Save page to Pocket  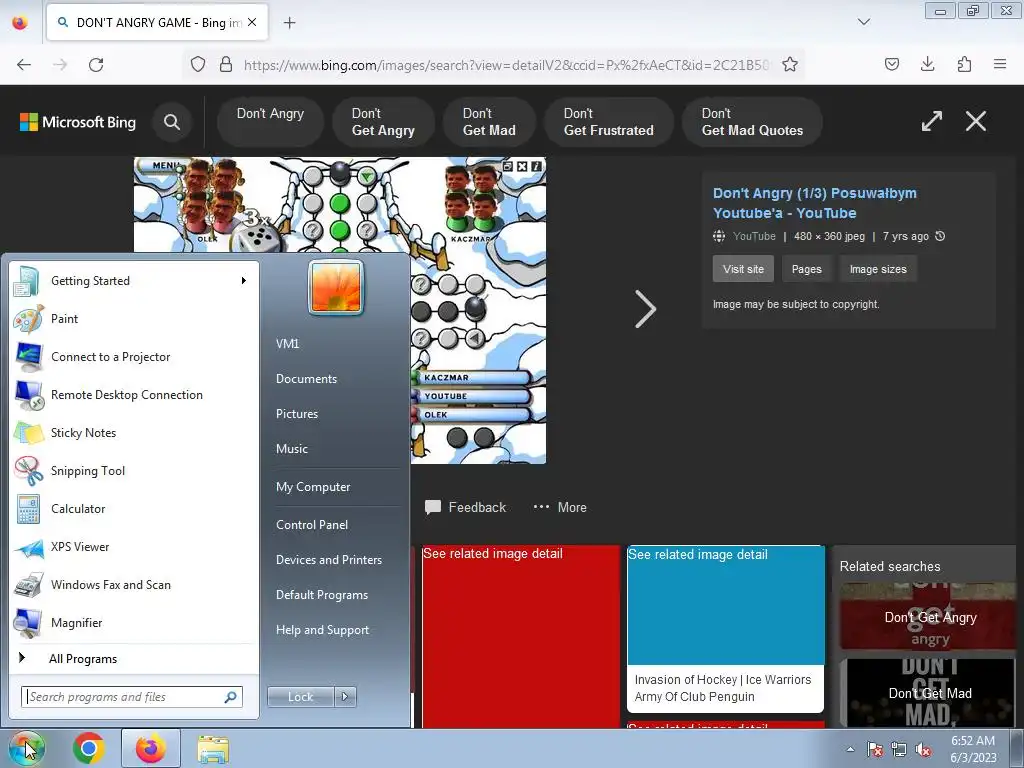click(891, 64)
